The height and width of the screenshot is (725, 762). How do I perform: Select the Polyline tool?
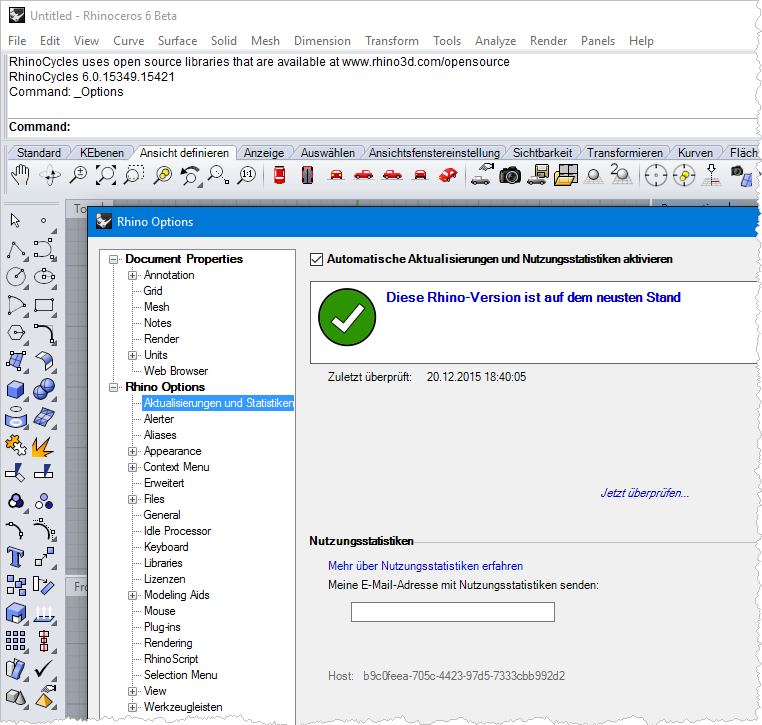17,250
